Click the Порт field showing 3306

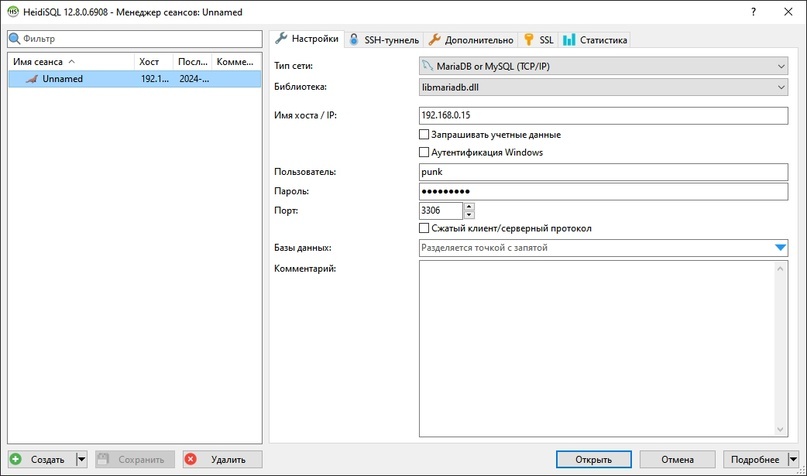point(441,210)
